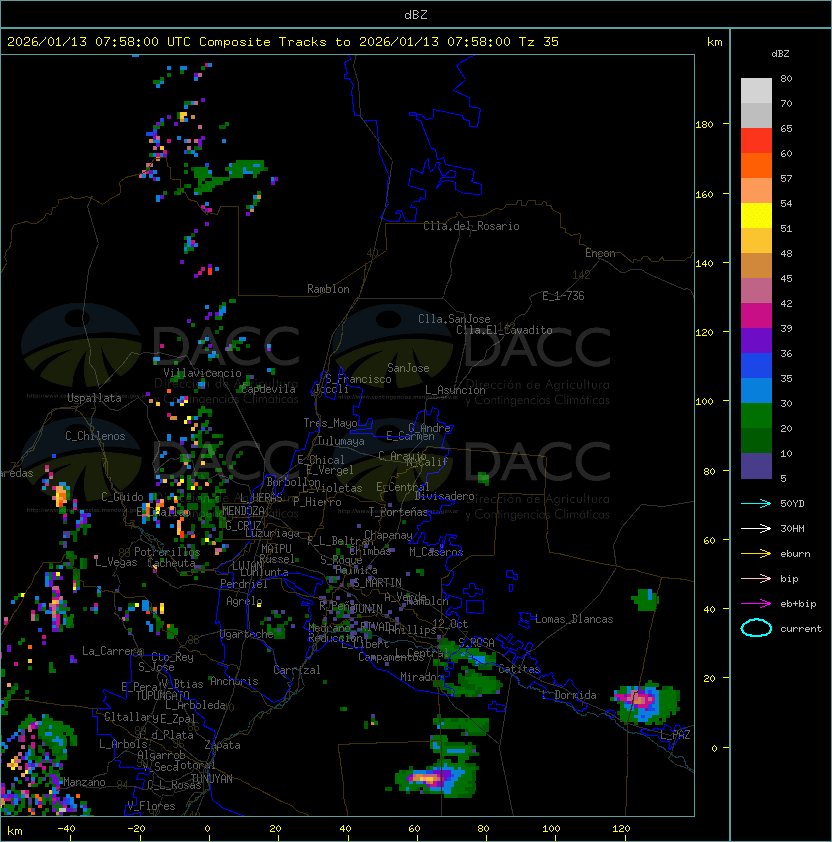Click the green echo patch above Lomas_Blancas
Image resolution: width=832 pixels, height=842 pixels.
coord(645,599)
